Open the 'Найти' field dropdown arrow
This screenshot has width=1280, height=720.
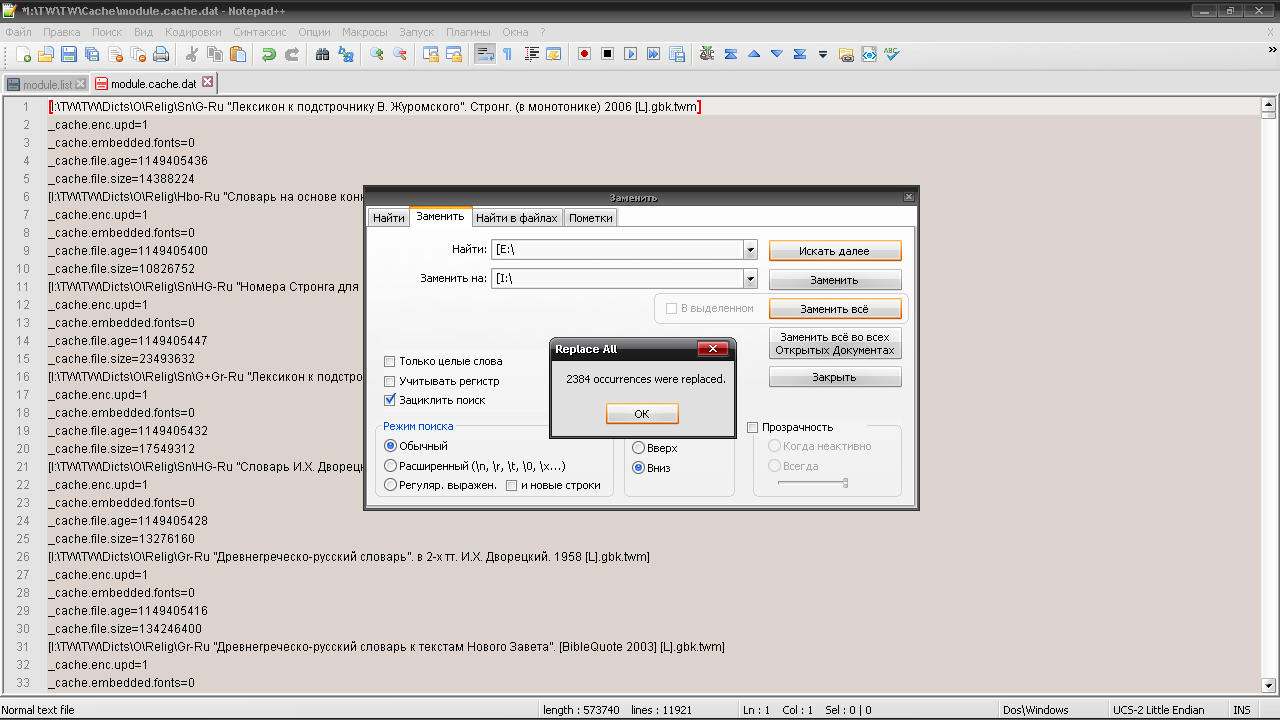click(750, 250)
